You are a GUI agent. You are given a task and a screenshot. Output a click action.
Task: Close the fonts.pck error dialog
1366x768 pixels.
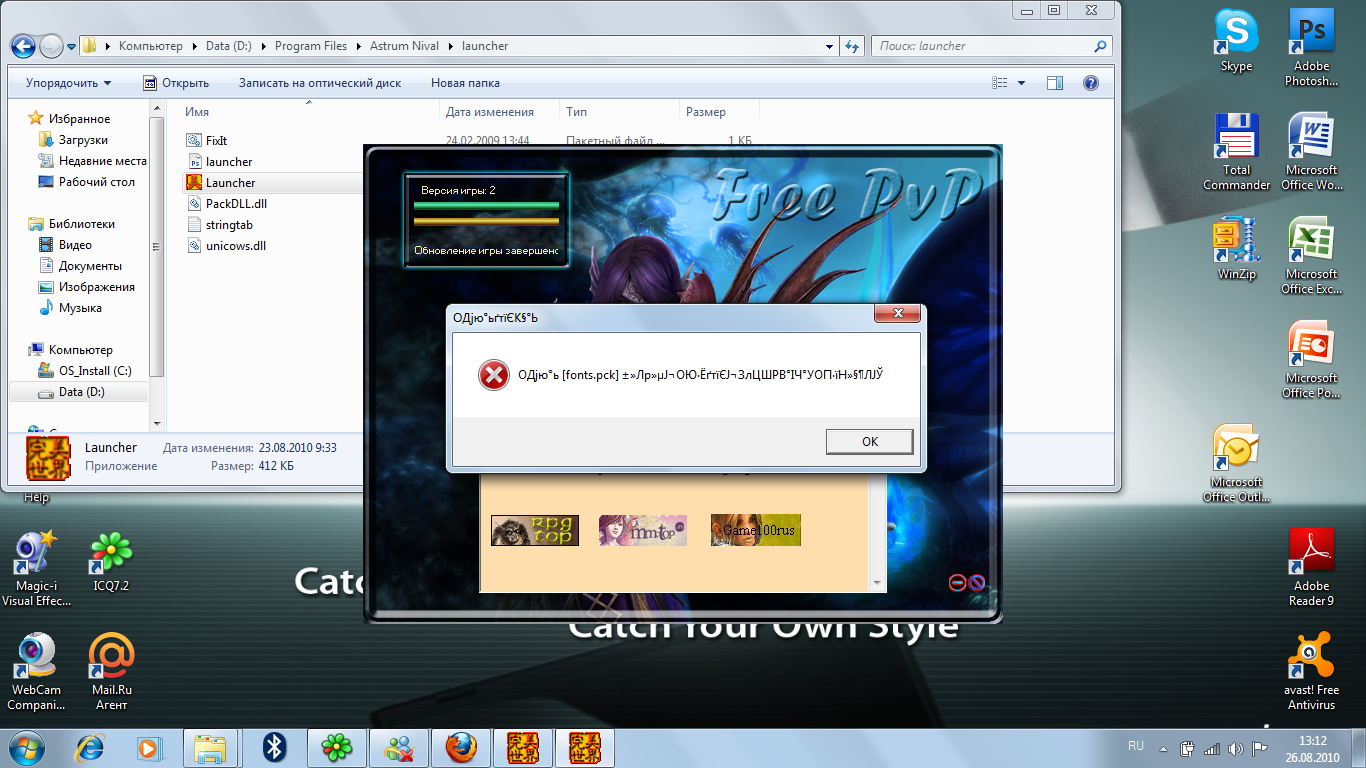(x=897, y=314)
